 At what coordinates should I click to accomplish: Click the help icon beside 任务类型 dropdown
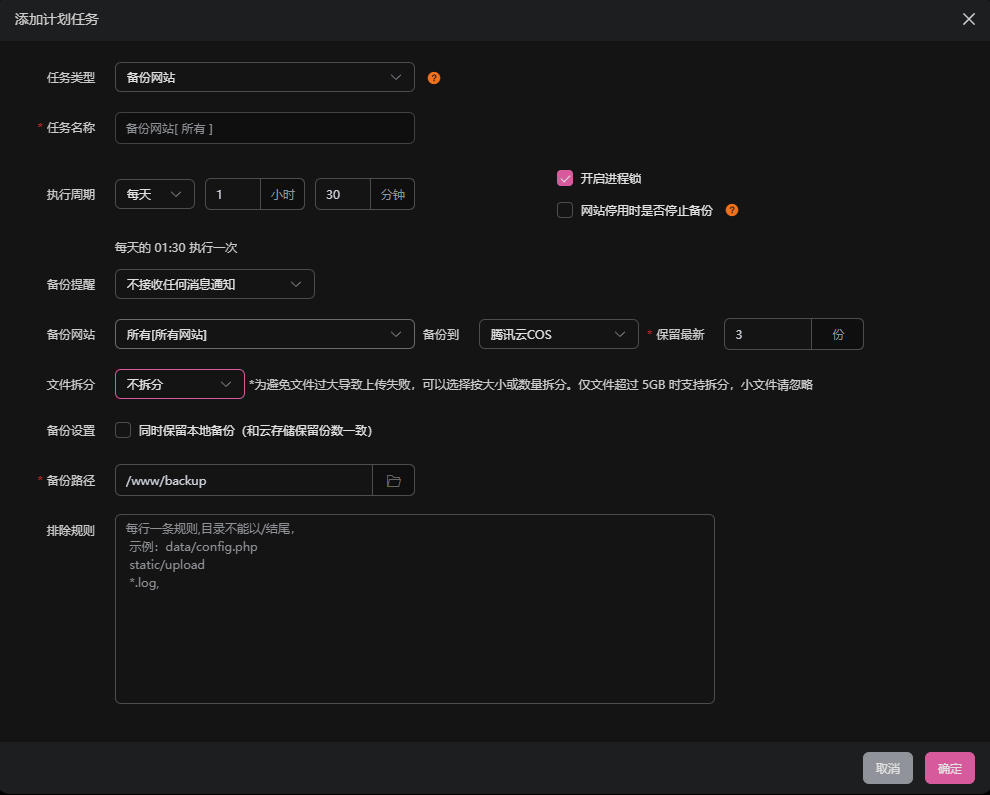coord(433,77)
